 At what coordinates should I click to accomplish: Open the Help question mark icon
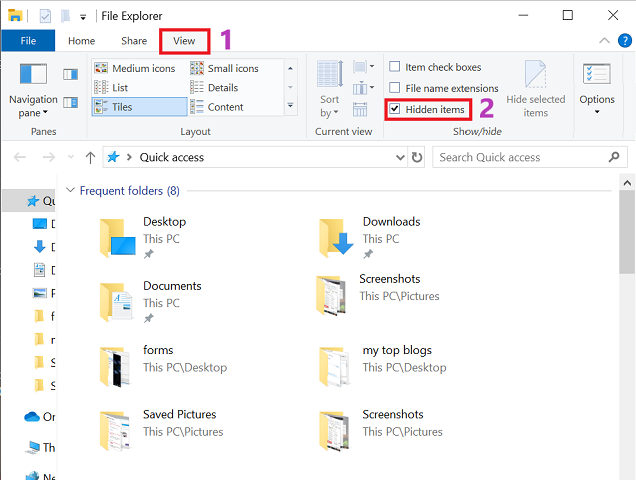click(625, 40)
